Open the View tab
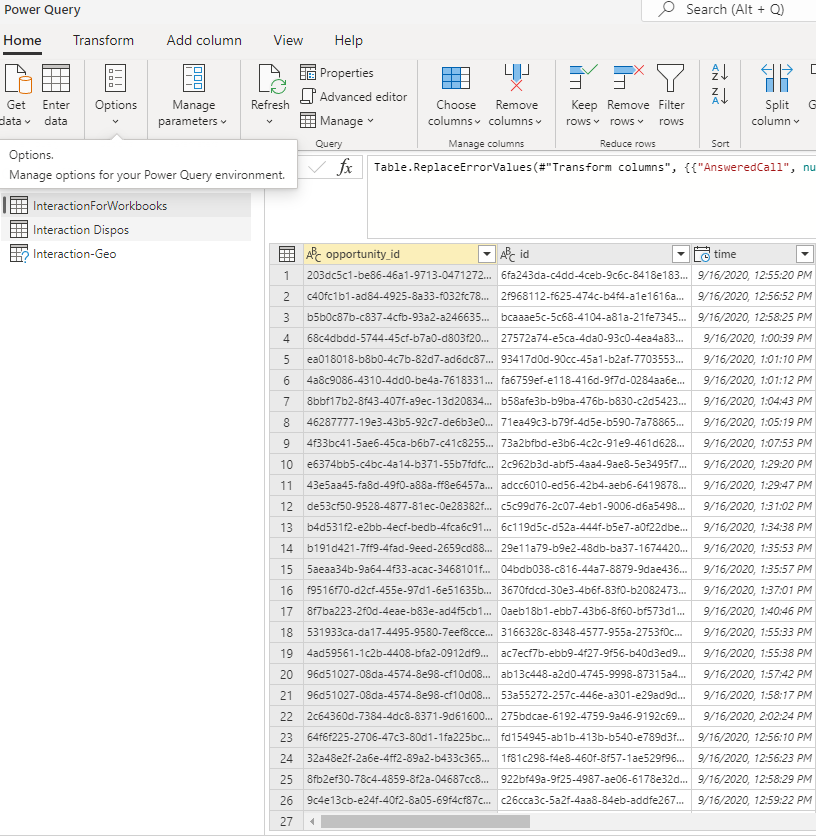Screen dimensions: 816x837 click(x=288, y=41)
